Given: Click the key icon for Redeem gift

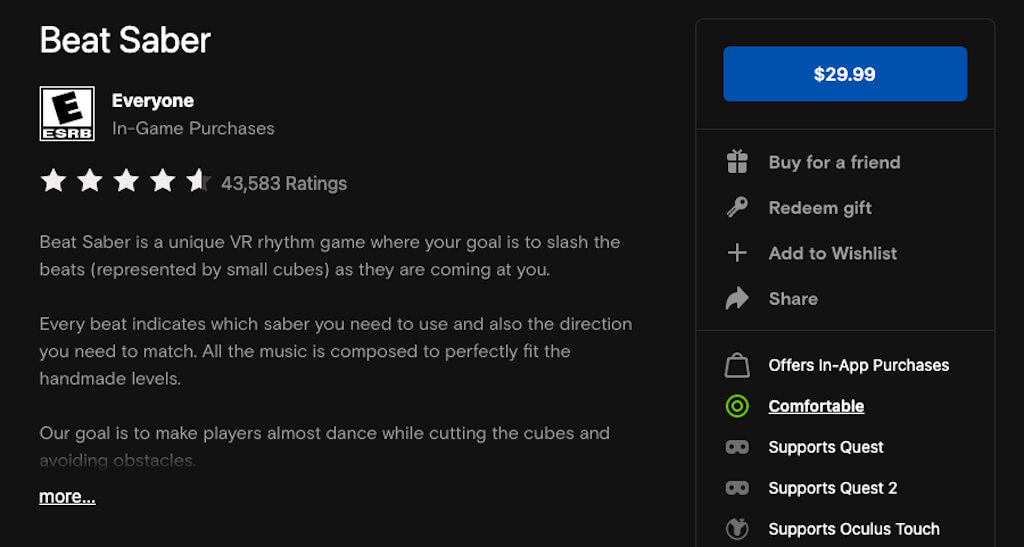Looking at the screenshot, I should pos(737,208).
